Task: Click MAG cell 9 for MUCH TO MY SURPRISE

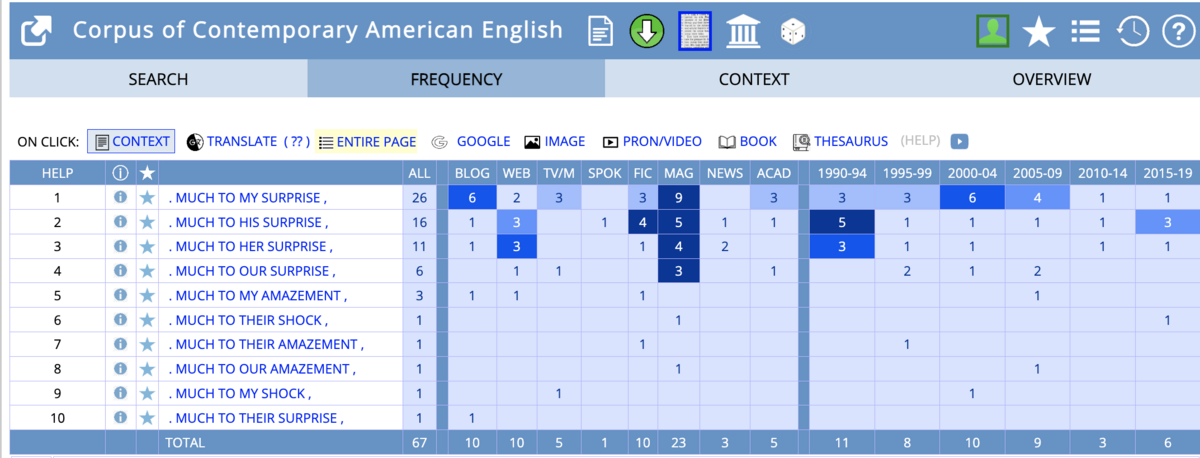Action: tap(678, 198)
